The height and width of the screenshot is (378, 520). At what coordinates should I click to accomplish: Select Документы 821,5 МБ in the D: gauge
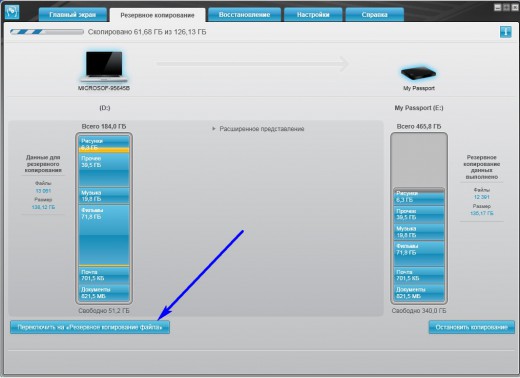click(104, 293)
